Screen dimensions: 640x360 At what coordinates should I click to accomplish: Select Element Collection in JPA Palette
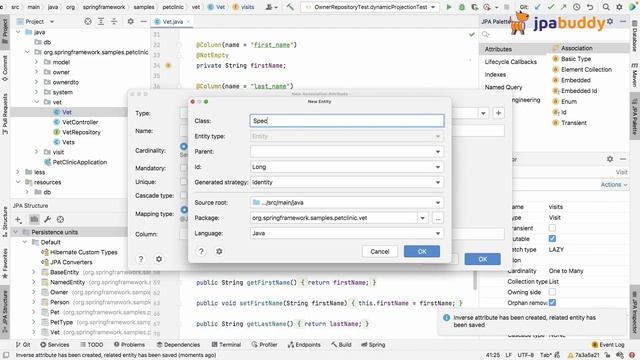click(x=586, y=69)
